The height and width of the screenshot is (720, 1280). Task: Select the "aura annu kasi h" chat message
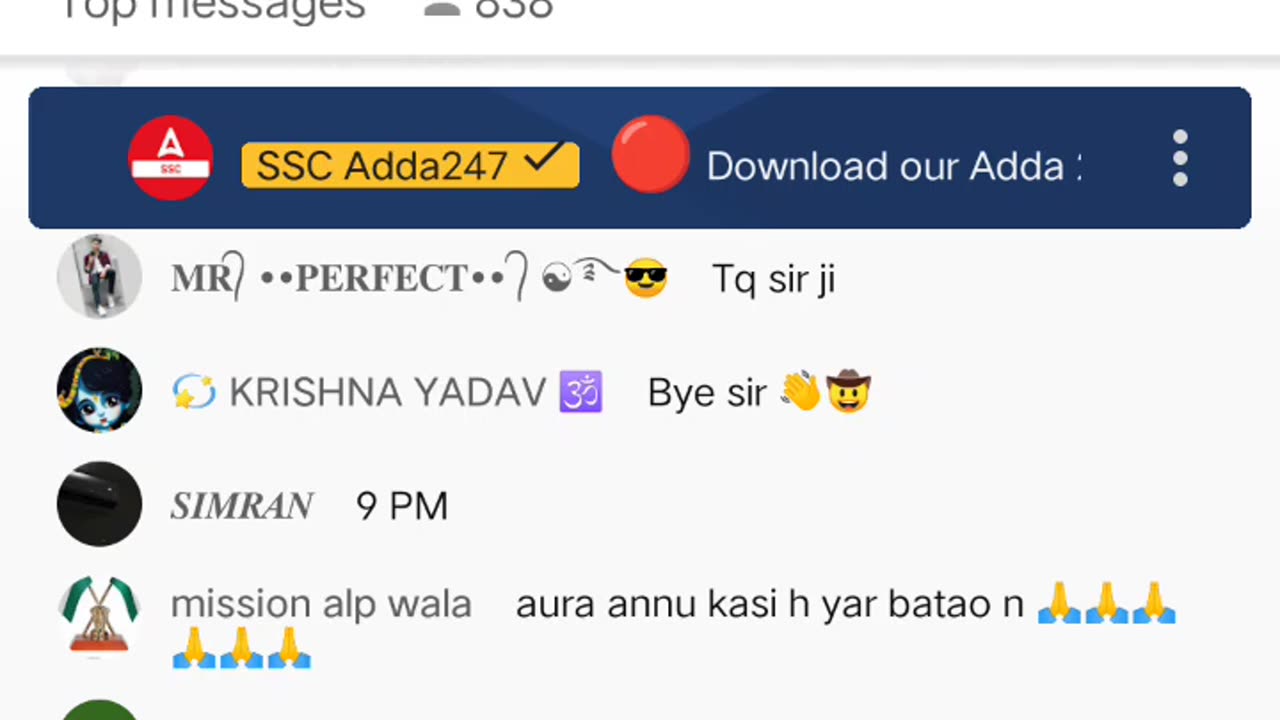coord(770,606)
